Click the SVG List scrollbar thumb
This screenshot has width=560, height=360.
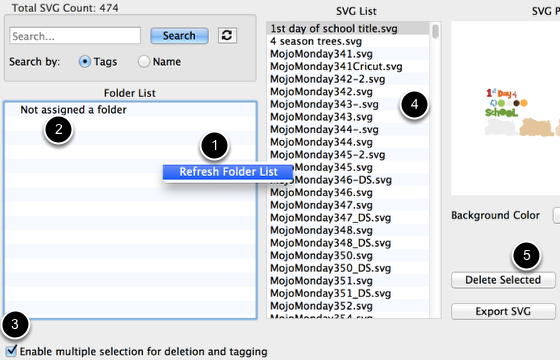(435, 31)
